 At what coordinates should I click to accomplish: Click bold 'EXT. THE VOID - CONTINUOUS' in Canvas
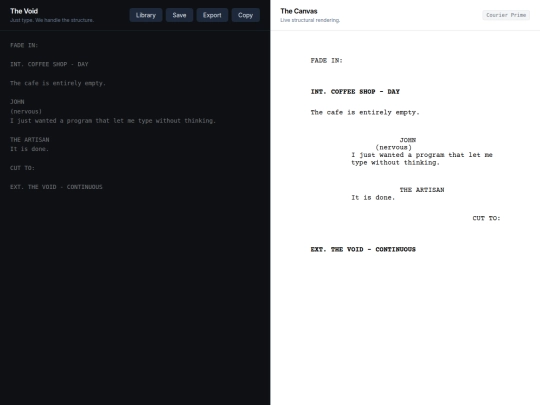[x=363, y=249]
